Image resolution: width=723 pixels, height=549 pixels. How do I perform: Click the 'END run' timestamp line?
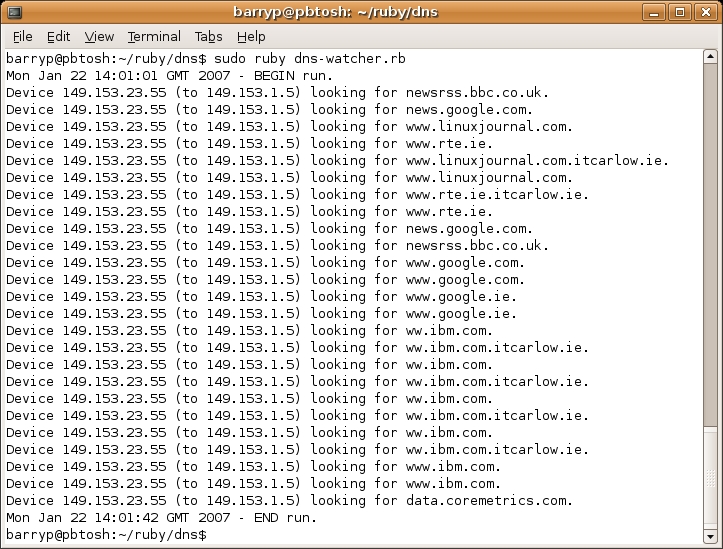tap(162, 518)
